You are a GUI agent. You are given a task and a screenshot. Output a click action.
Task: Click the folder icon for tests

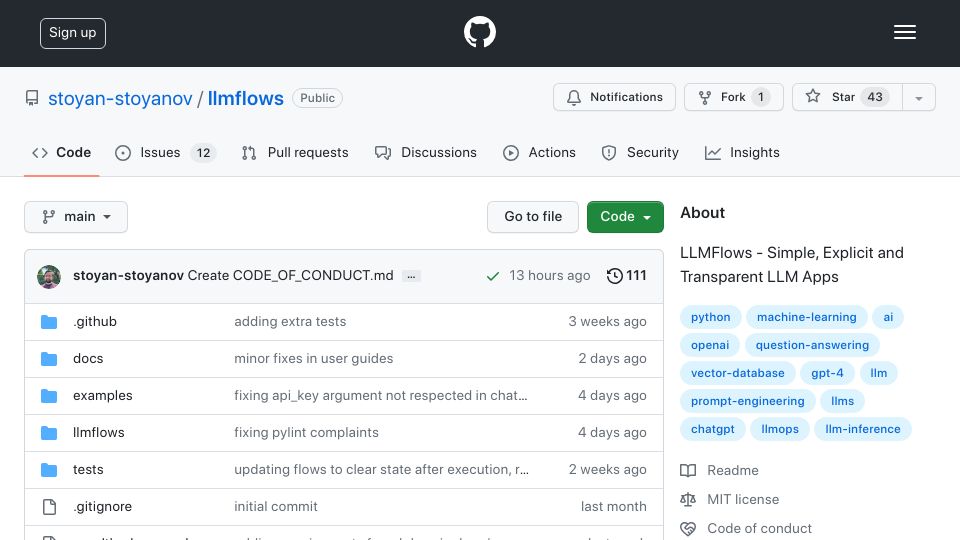(49, 470)
